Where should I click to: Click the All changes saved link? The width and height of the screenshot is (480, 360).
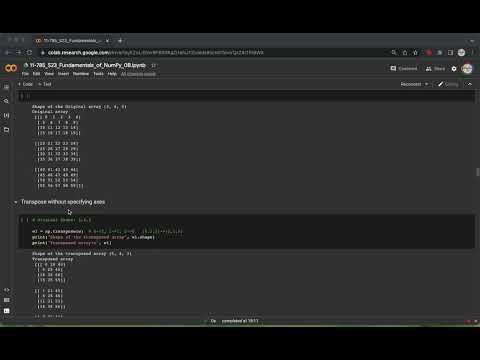pyautogui.click(x=138, y=74)
